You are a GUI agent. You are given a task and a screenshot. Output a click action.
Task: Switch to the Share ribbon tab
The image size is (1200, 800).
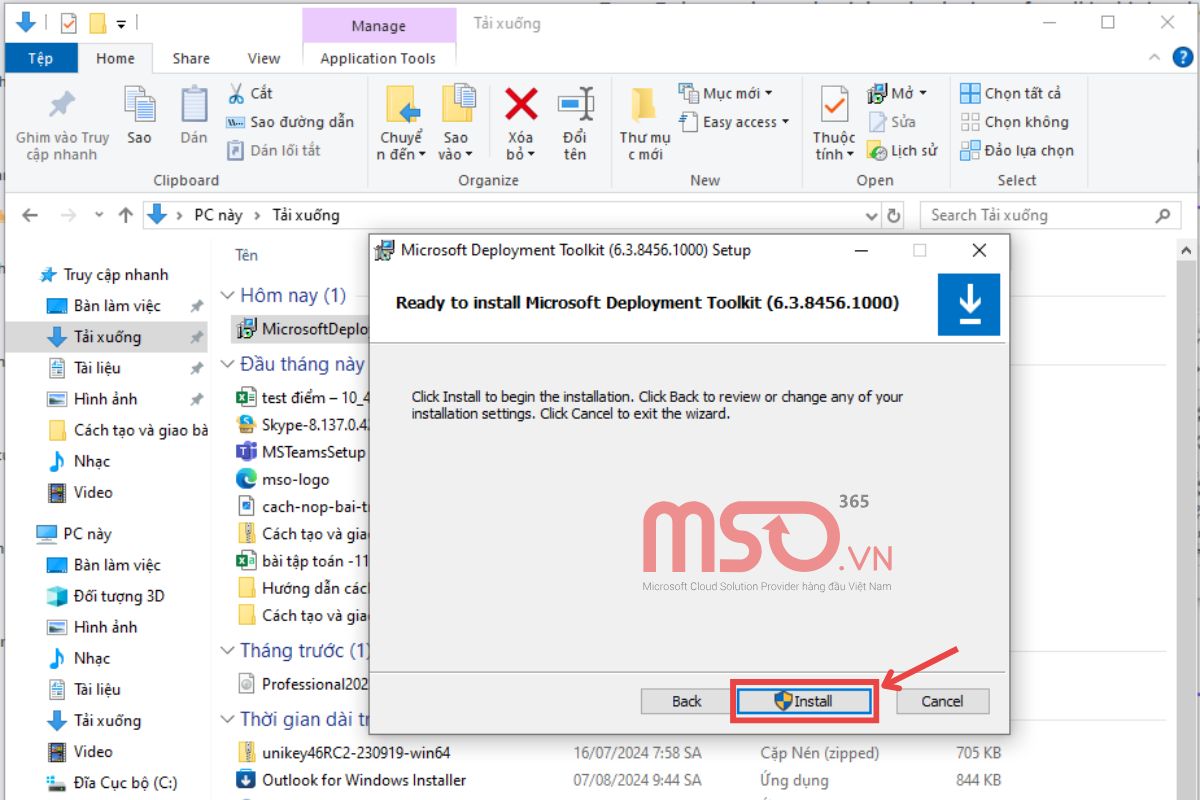(191, 58)
